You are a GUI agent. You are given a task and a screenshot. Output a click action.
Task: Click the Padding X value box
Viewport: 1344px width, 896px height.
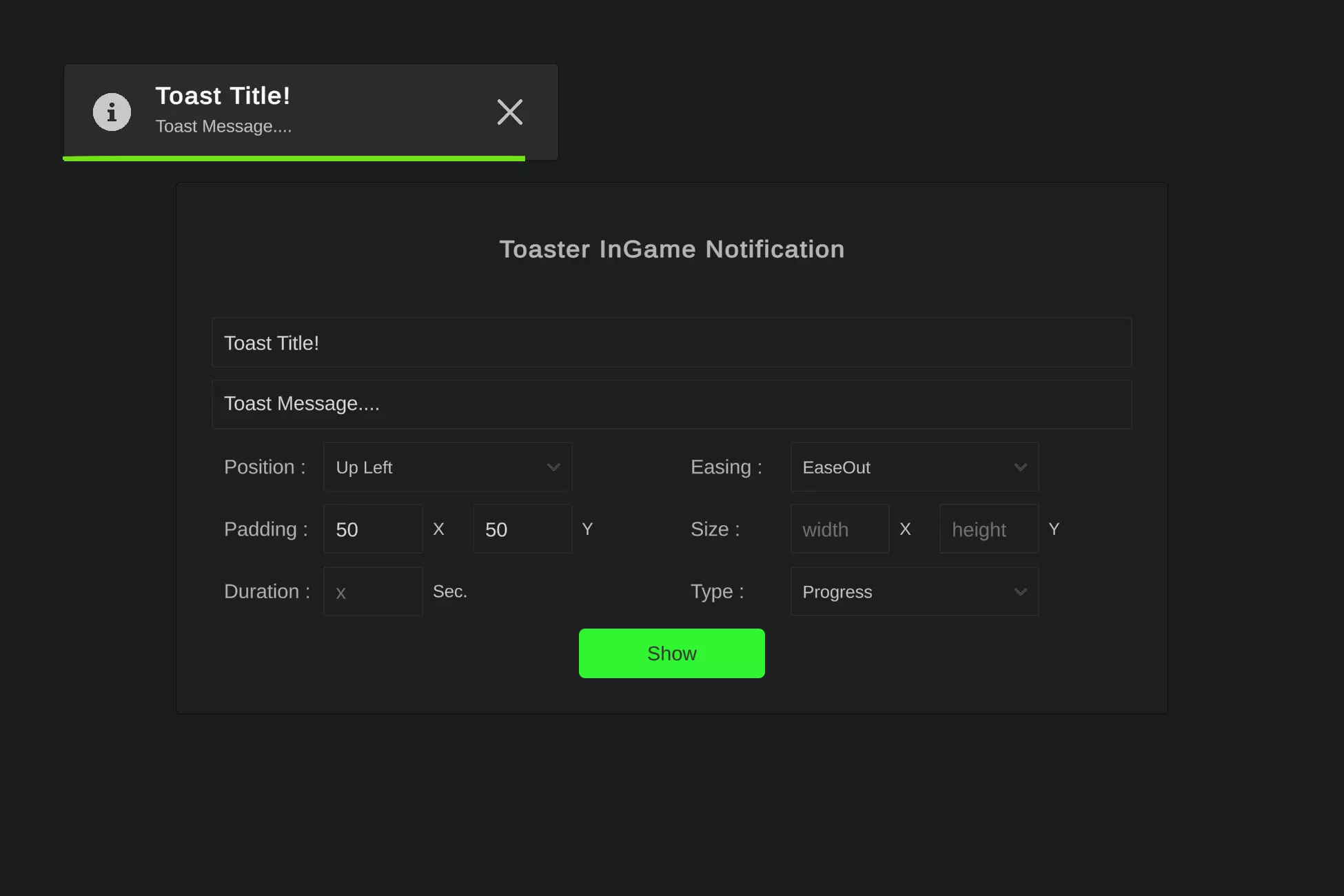pyautogui.click(x=372, y=529)
